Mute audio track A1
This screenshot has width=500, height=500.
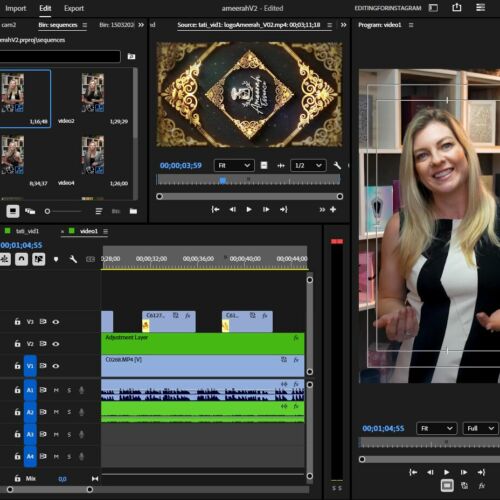(56, 390)
